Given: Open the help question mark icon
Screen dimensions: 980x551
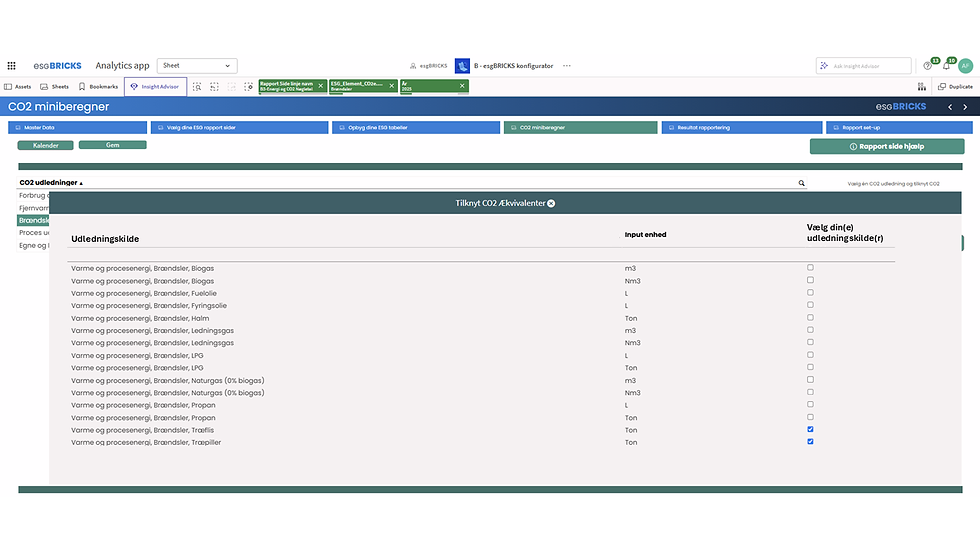Looking at the screenshot, I should 928,66.
